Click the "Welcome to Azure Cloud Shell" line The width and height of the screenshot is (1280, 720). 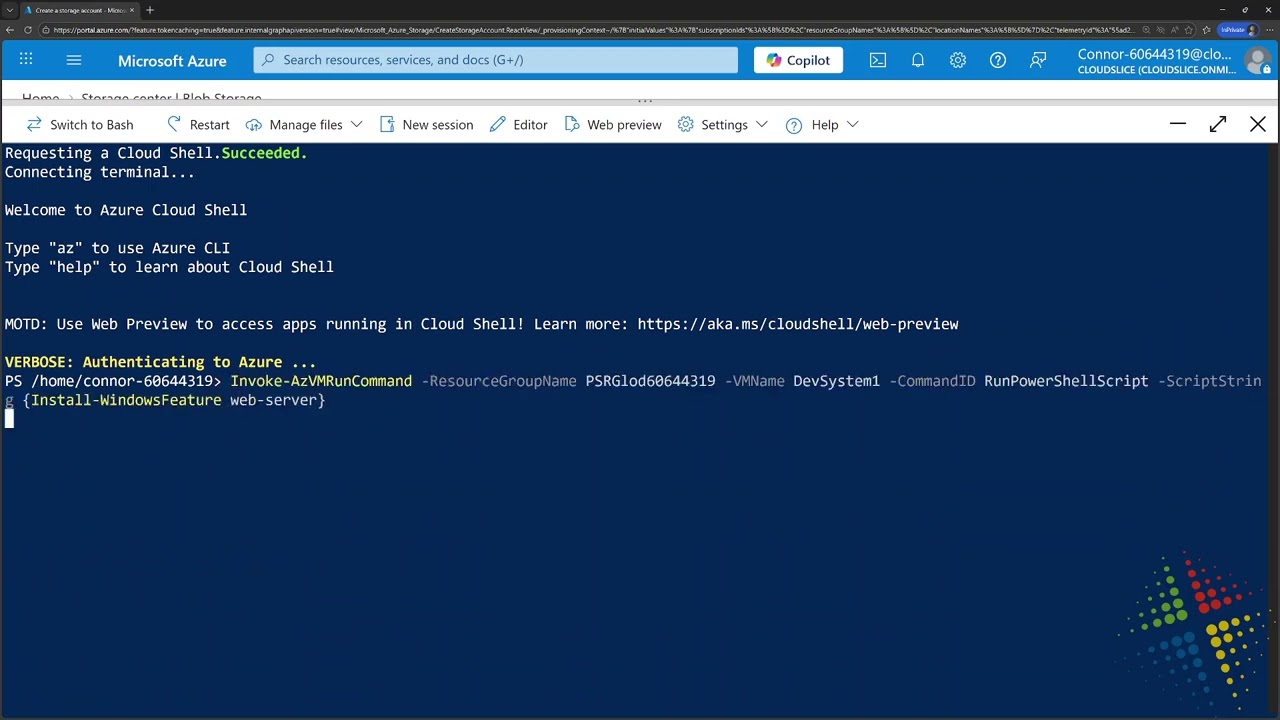[126, 210]
